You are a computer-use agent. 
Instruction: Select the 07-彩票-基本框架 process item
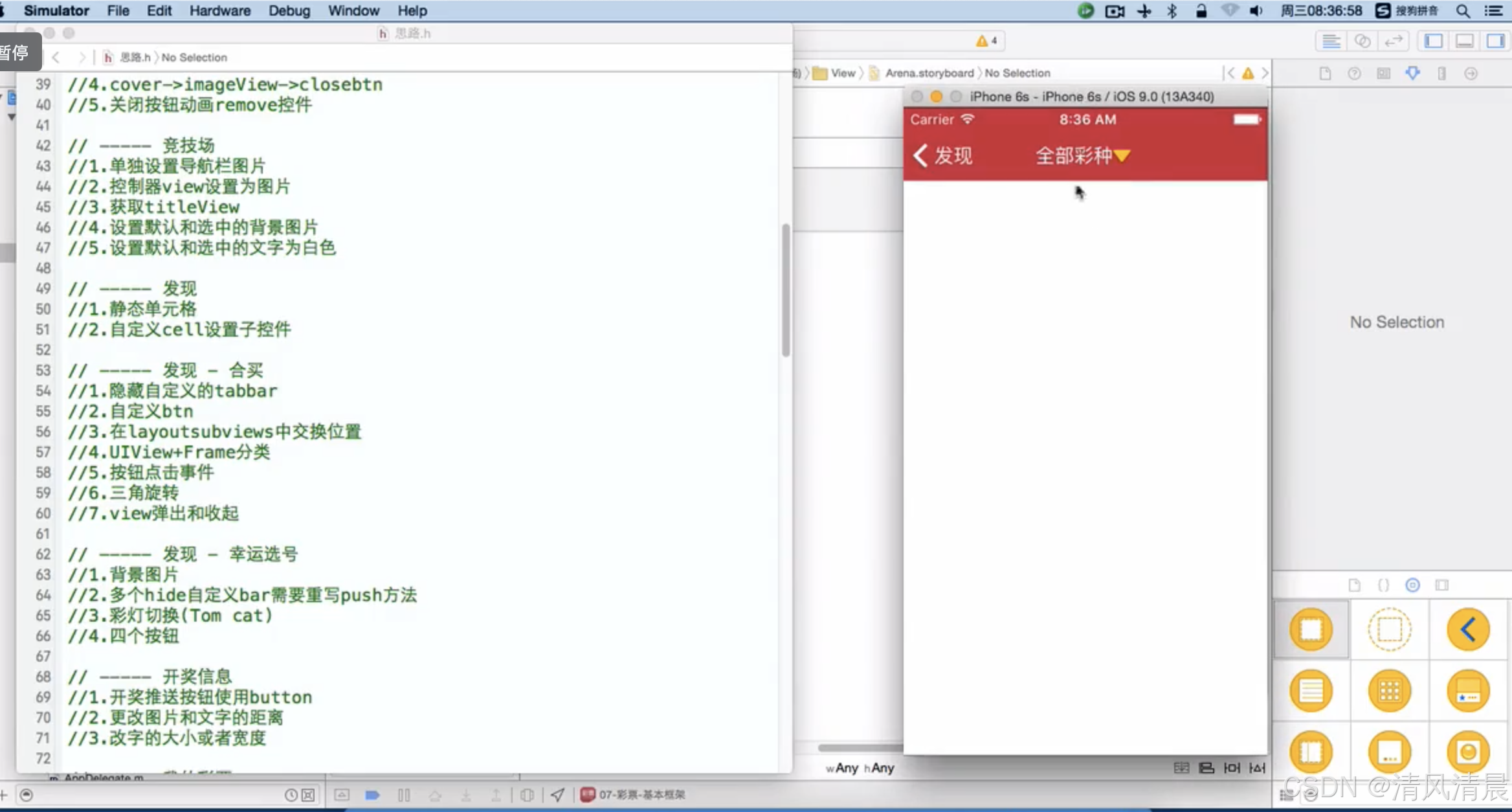(x=632, y=795)
